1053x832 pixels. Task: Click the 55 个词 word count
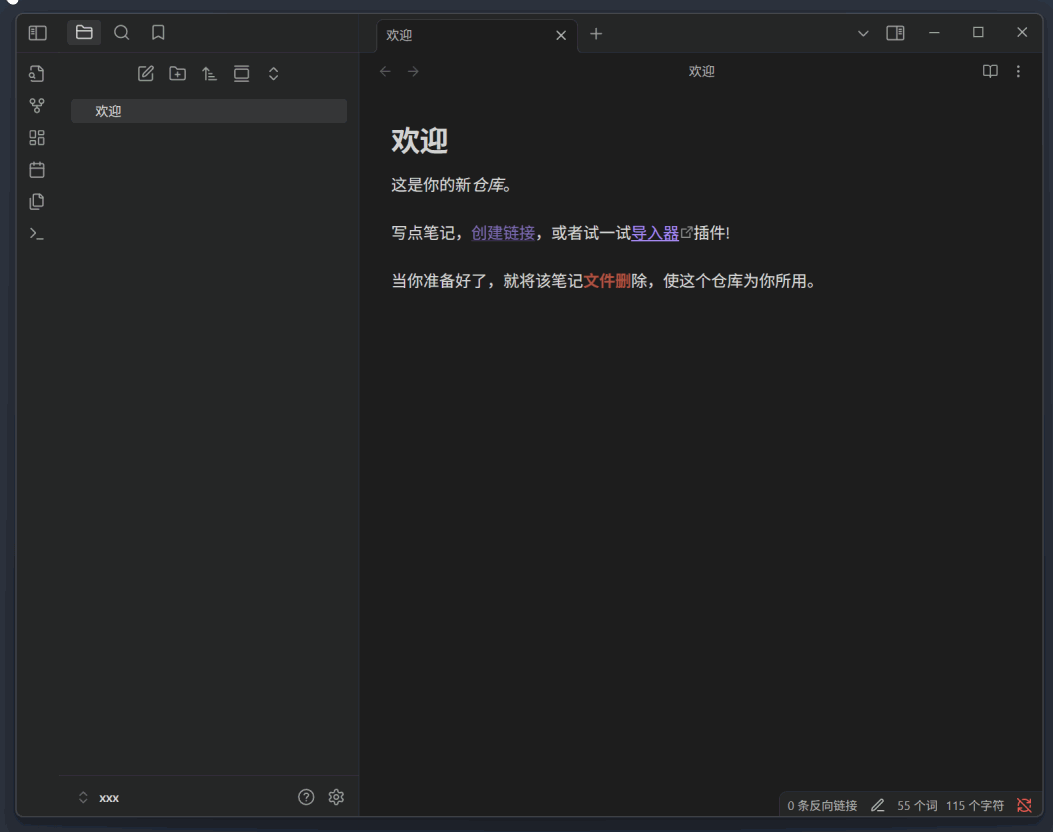tap(917, 806)
